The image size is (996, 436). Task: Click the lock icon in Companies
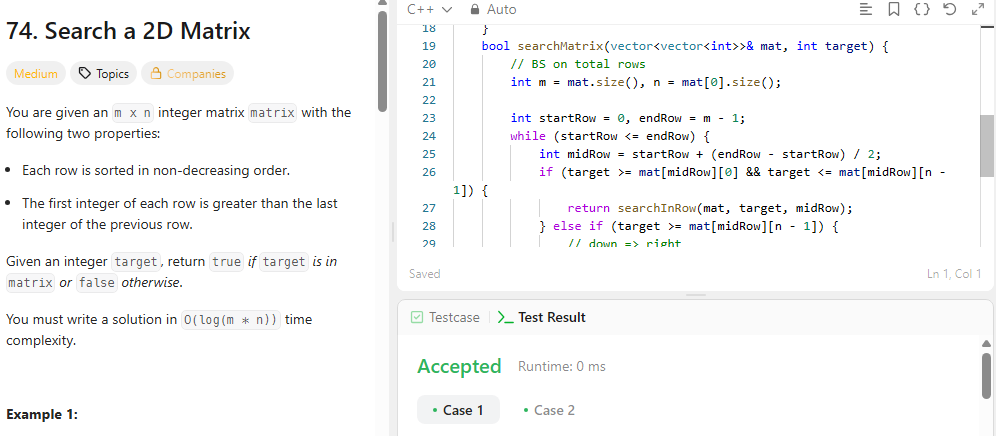pyautogui.click(x=155, y=74)
